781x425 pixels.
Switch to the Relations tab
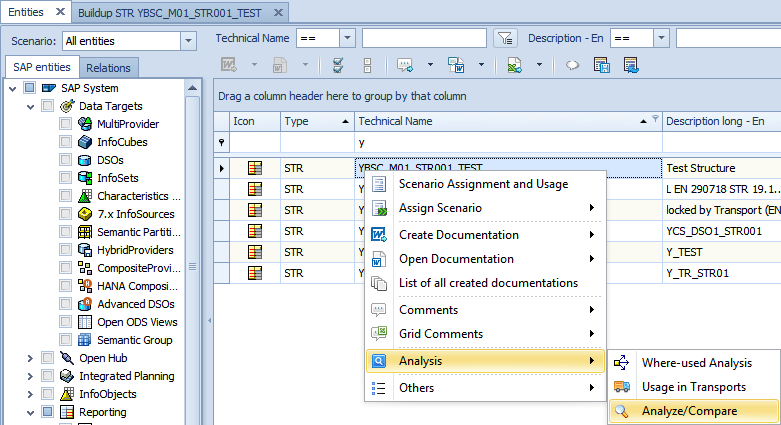[108, 68]
